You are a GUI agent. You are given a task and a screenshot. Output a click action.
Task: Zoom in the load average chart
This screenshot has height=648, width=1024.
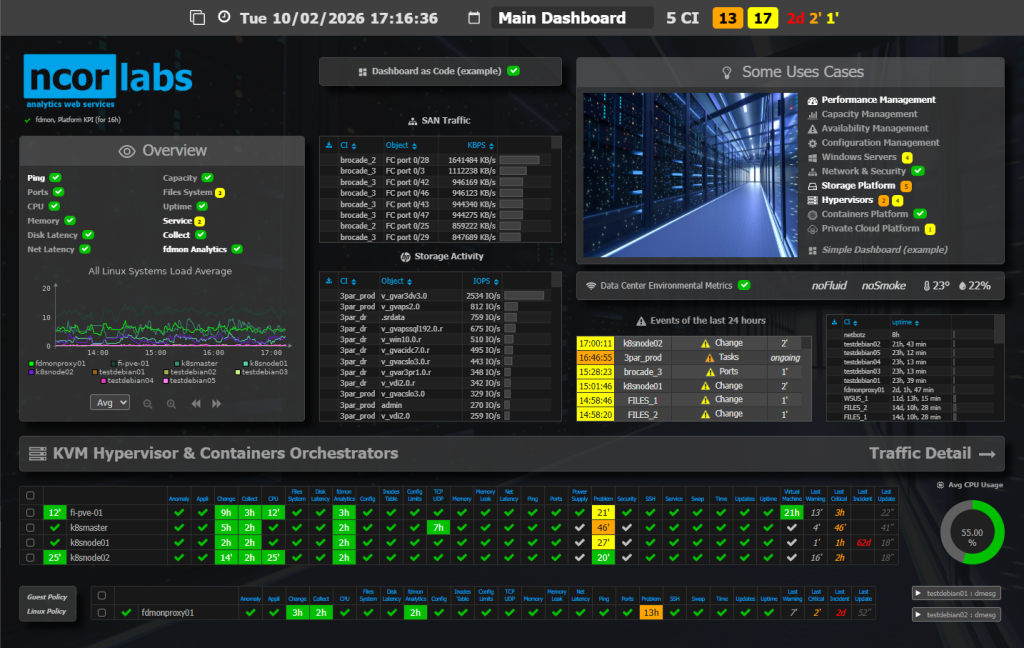(x=171, y=403)
